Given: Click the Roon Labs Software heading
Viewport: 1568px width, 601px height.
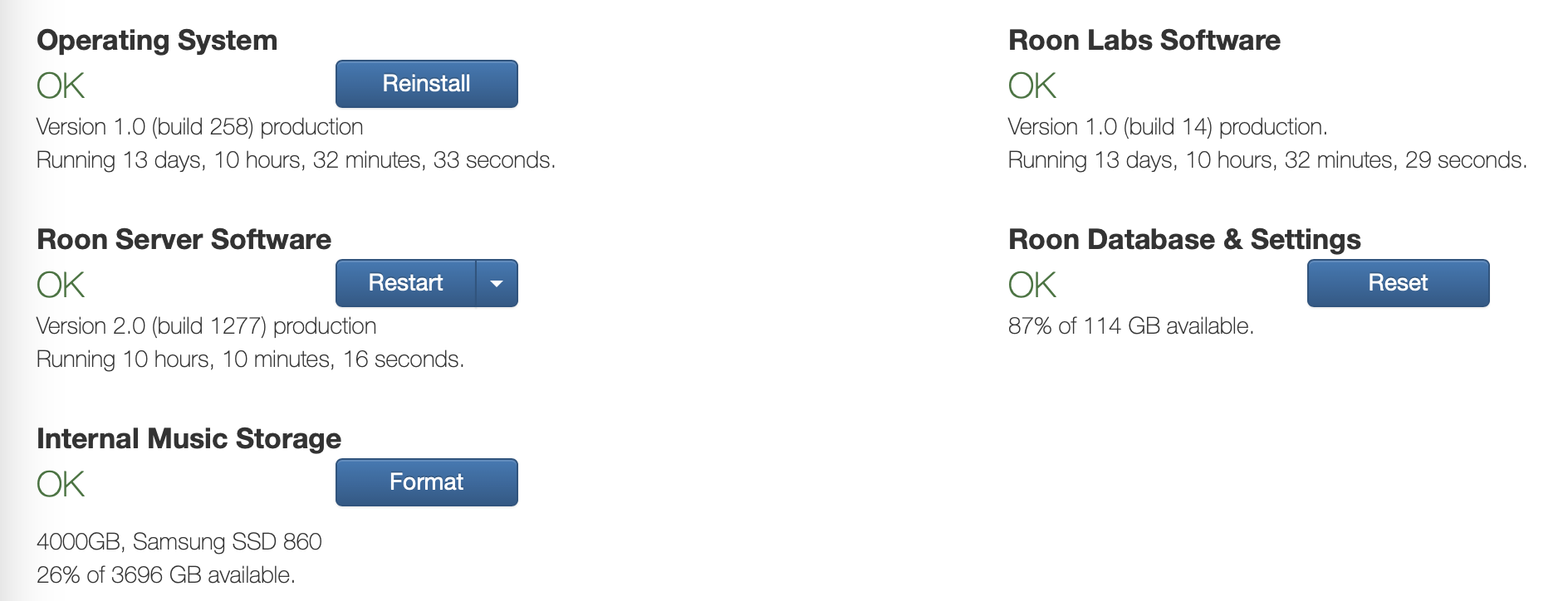Looking at the screenshot, I should 1144,40.
